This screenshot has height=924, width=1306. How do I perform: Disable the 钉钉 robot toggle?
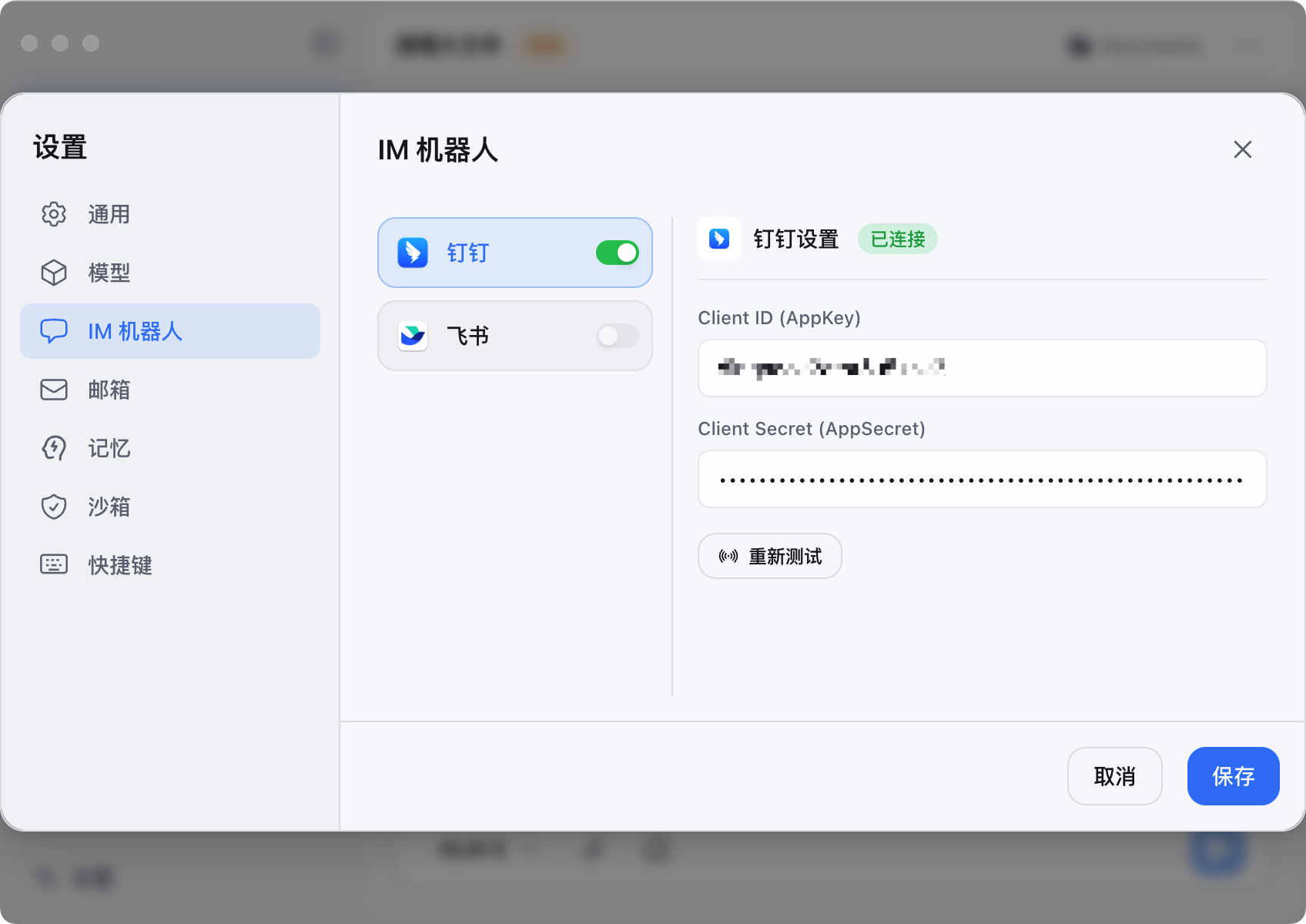pyautogui.click(x=617, y=253)
